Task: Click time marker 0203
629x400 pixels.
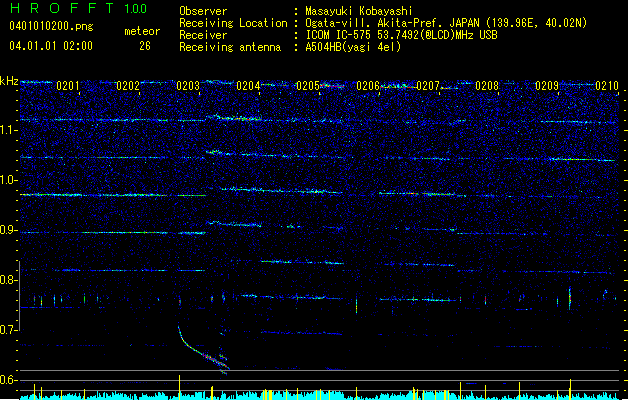Action: coord(188,86)
